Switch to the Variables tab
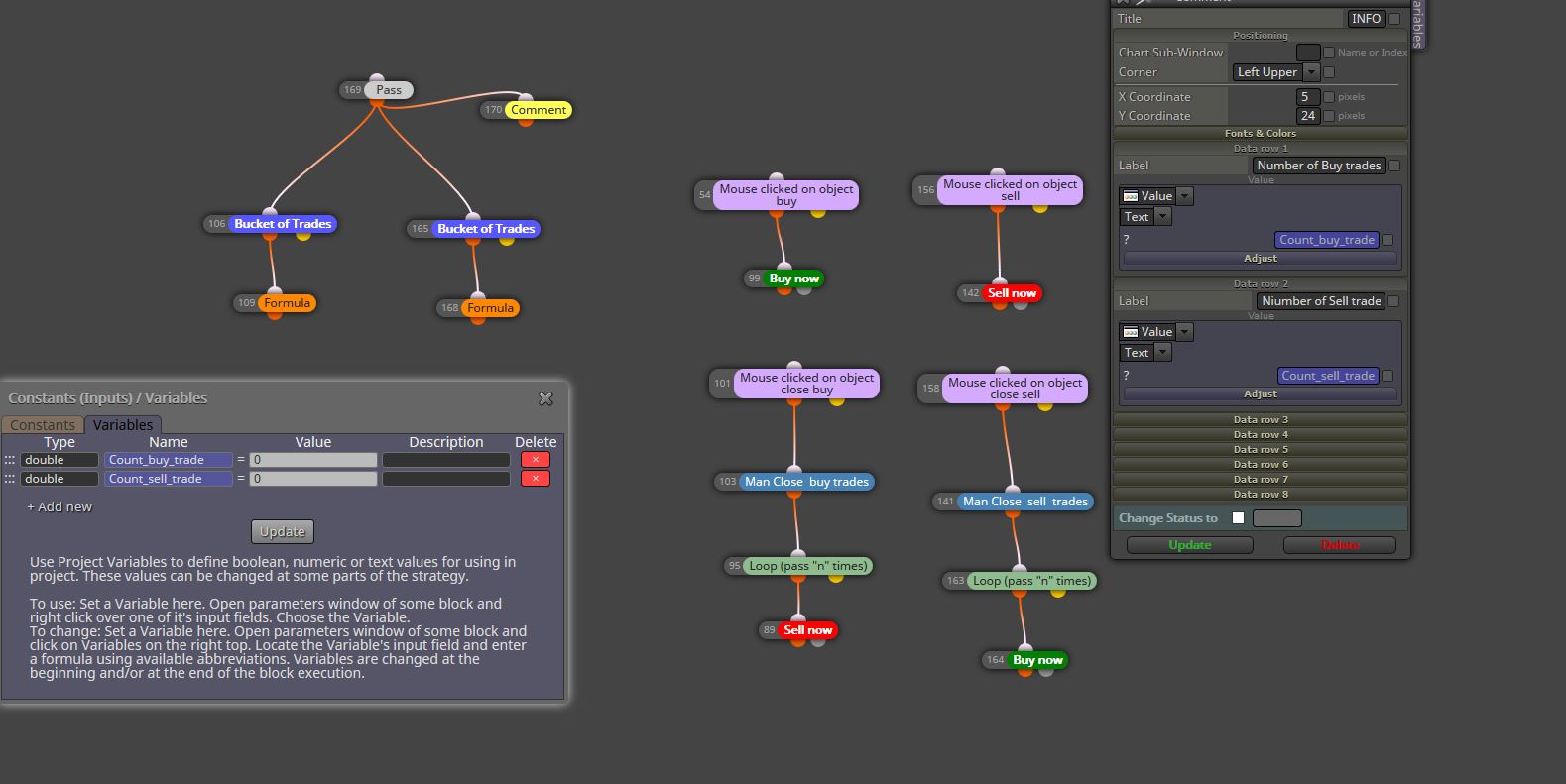1566x784 pixels. coord(123,425)
